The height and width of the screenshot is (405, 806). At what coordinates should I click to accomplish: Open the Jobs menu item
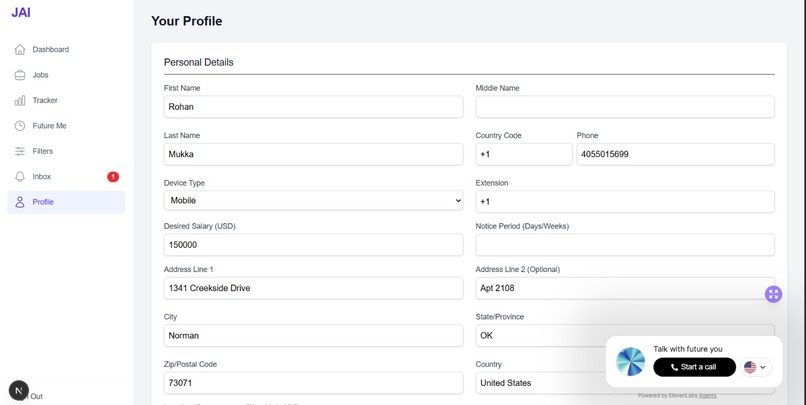point(40,75)
